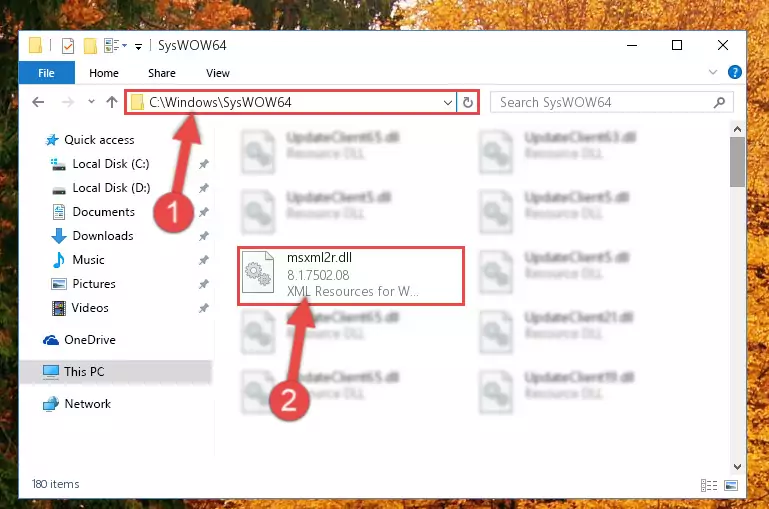Click the Music note sidebar icon
Viewport: 769px width, 509px height.
(59, 260)
